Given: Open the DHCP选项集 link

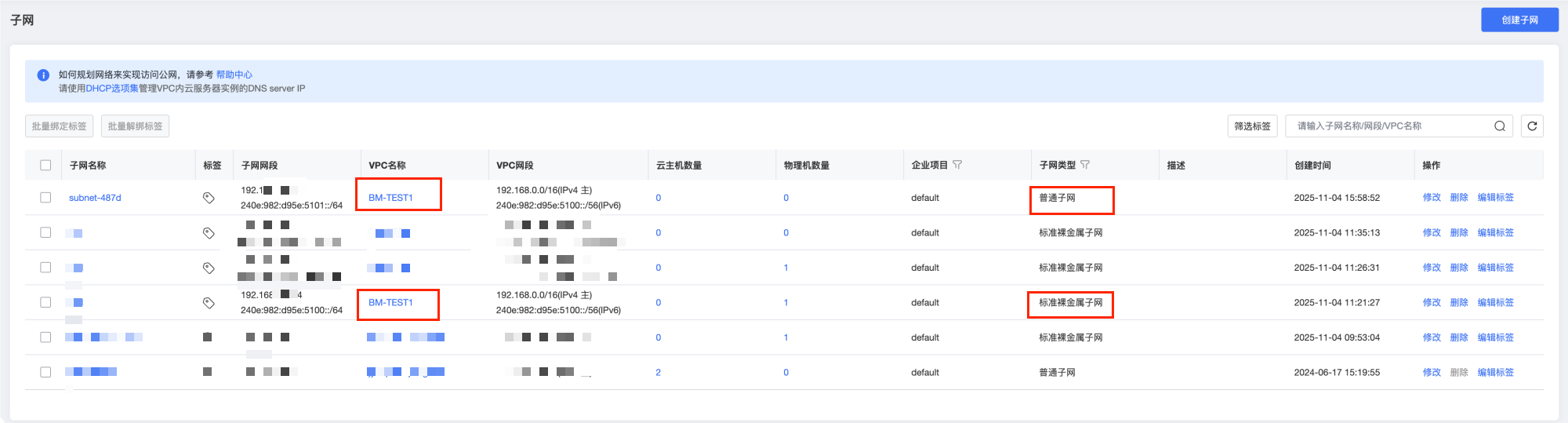Looking at the screenshot, I should 112,89.
